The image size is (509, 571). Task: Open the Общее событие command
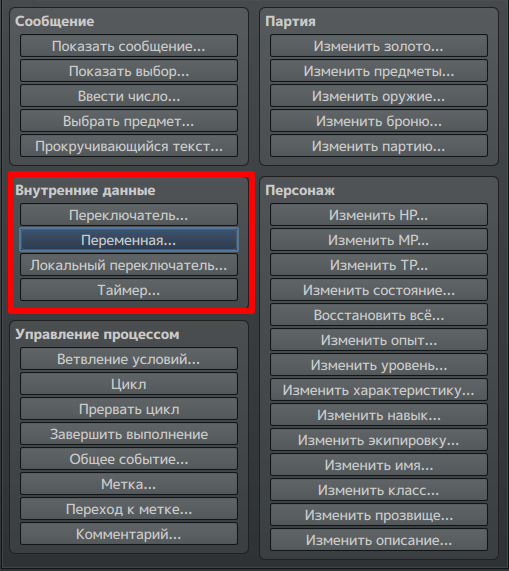[x=129, y=459]
